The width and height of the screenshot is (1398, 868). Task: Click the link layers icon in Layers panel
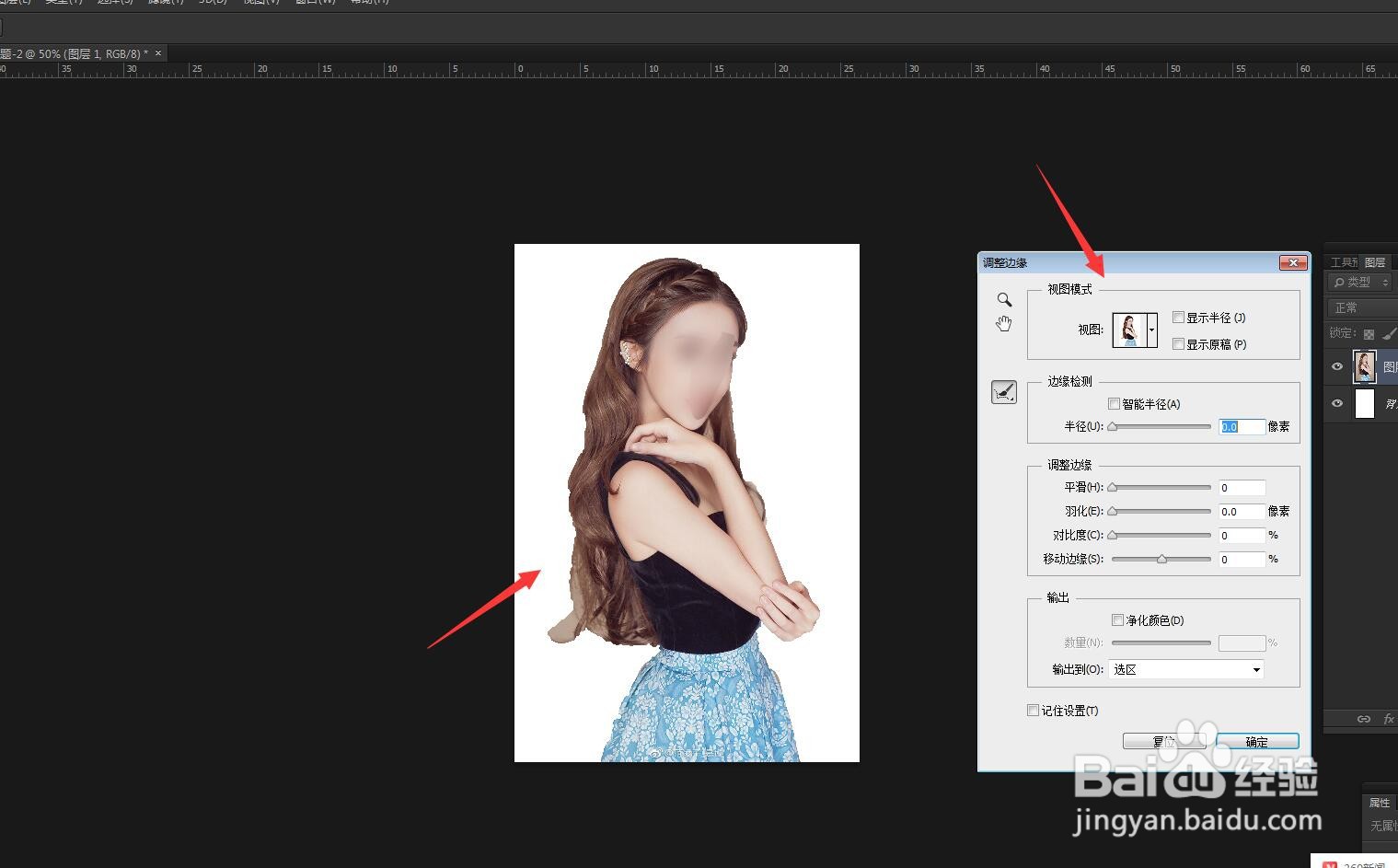coord(1364,719)
